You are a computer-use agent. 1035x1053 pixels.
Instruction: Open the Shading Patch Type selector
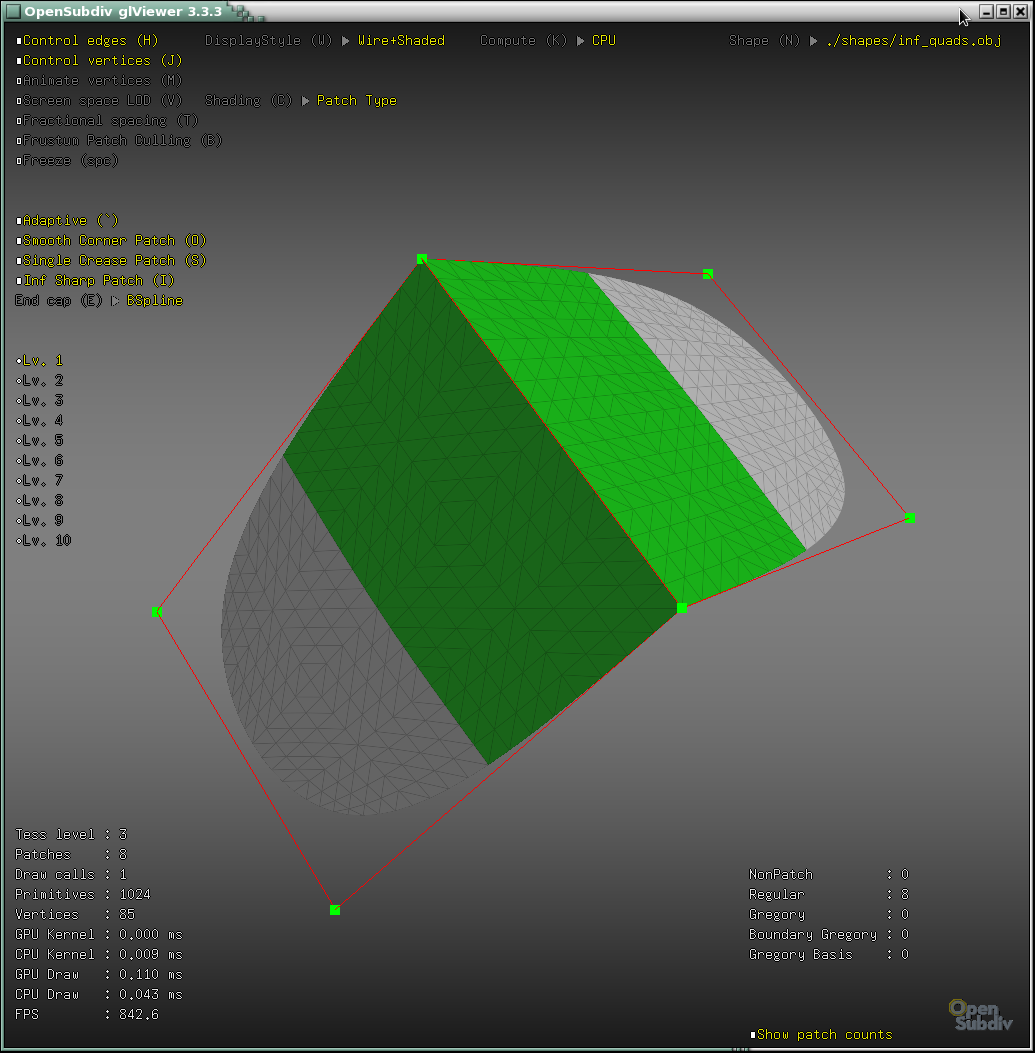(x=356, y=100)
